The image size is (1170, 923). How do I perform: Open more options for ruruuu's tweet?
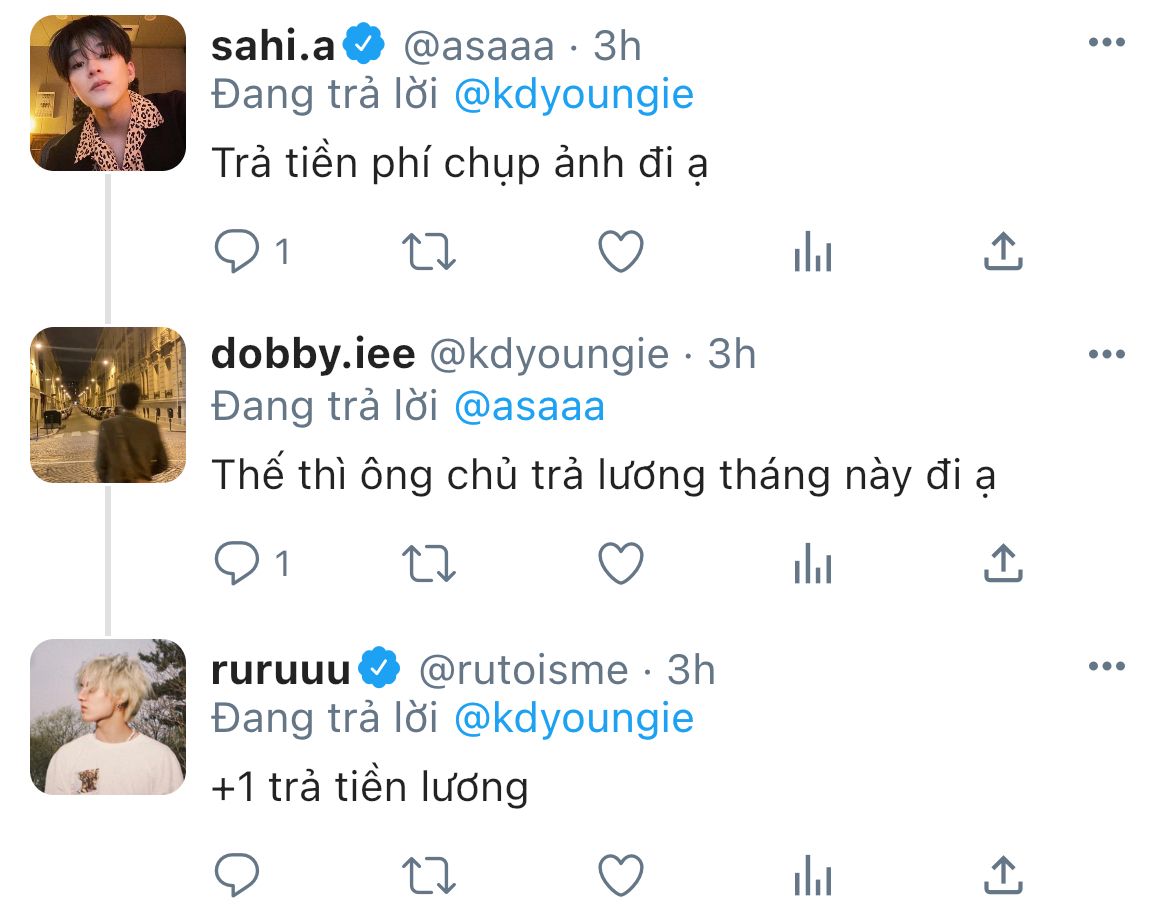point(1107,666)
